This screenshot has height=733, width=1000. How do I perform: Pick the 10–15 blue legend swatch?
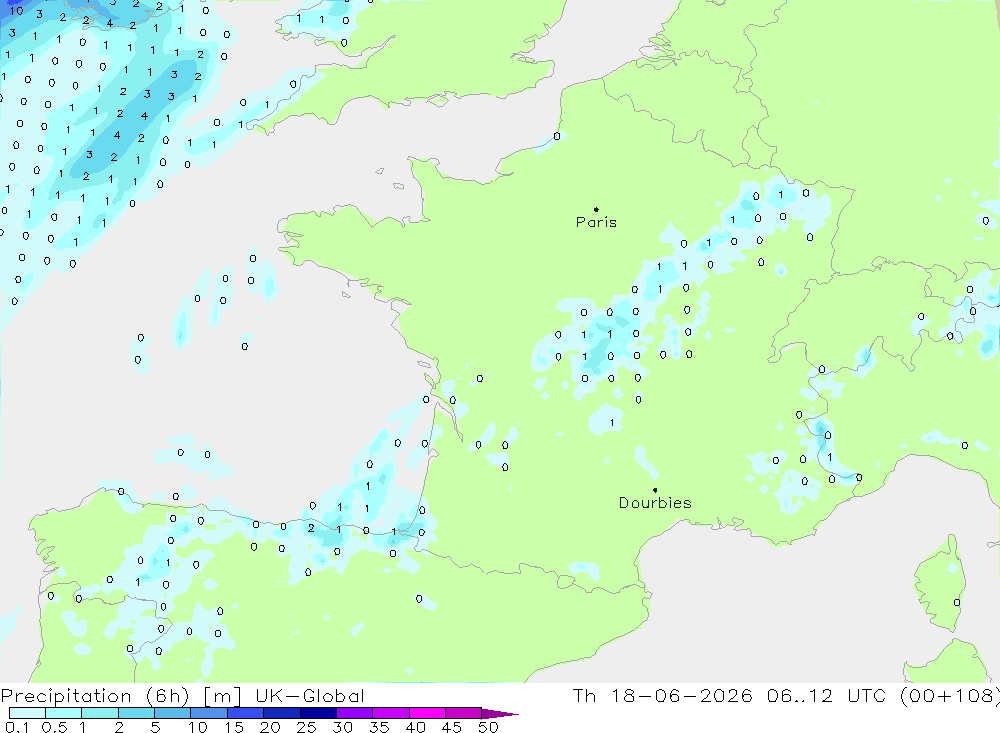209,713
